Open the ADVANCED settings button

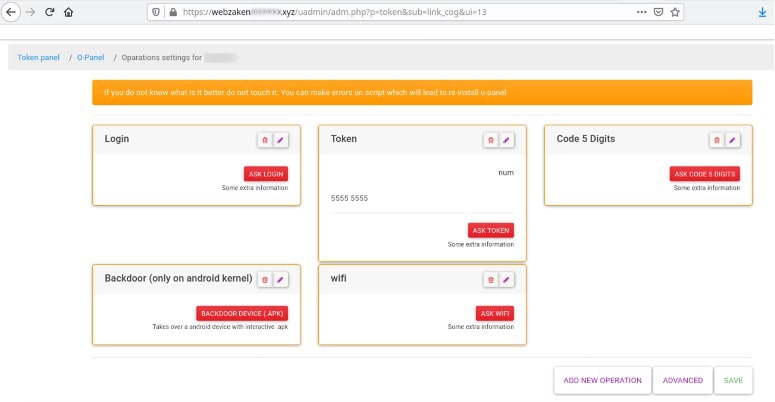click(683, 380)
